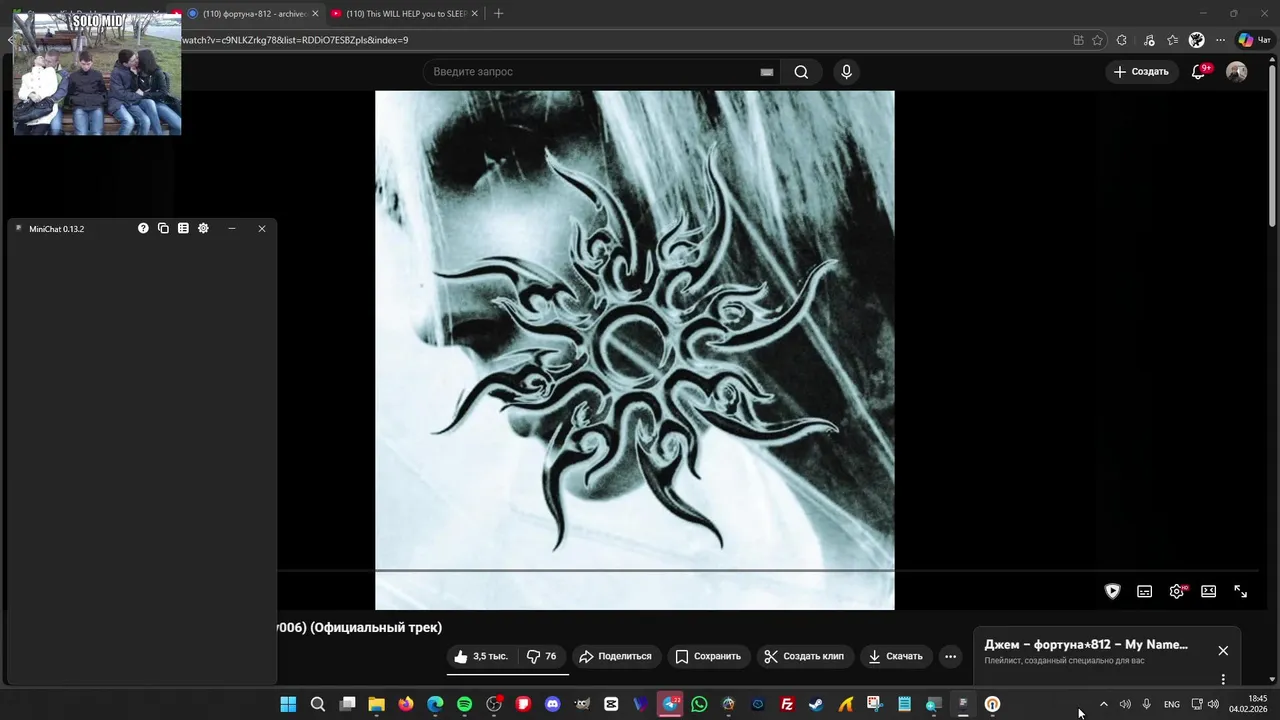
Task: Close the This WILL HELP you to SLEEP tab
Action: [x=474, y=13]
